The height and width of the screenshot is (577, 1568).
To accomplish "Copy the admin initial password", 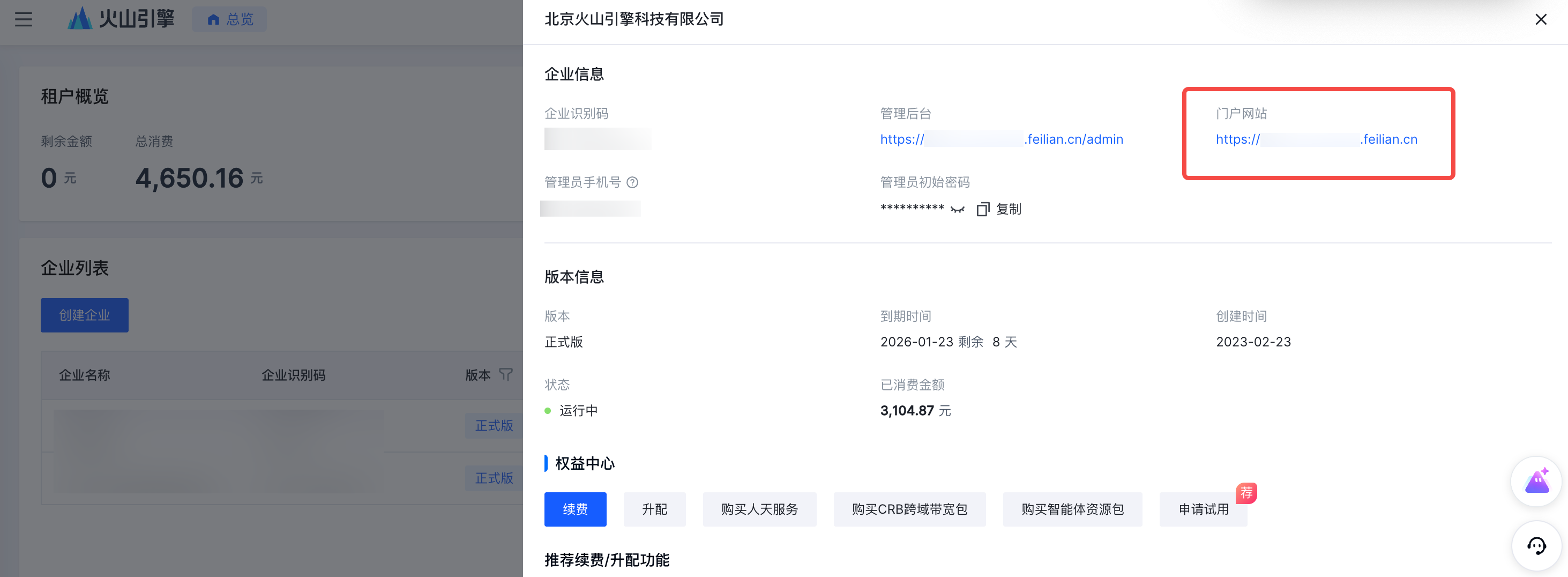I will click(999, 209).
